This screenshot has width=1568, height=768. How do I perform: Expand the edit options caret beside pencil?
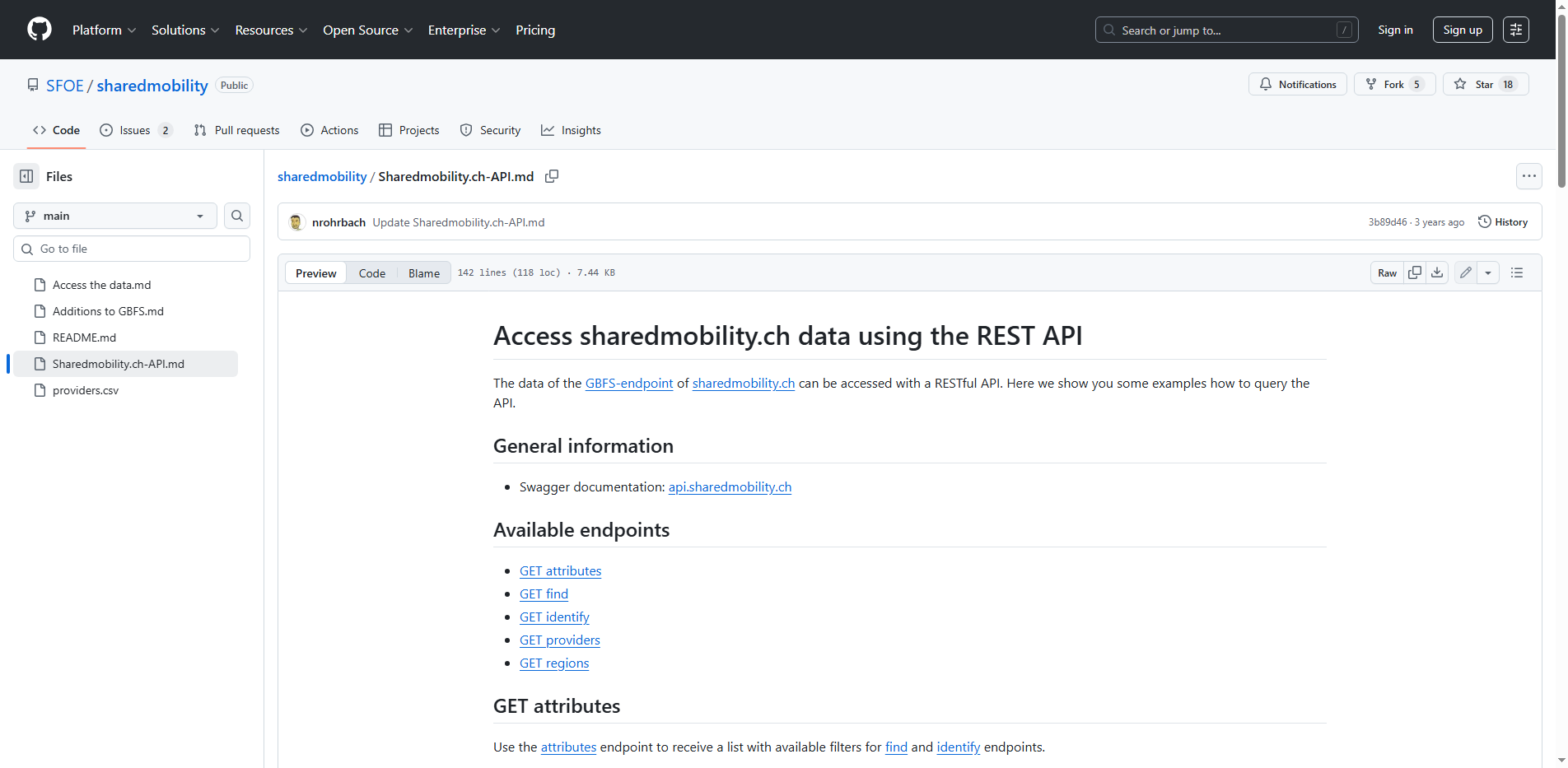(1488, 272)
